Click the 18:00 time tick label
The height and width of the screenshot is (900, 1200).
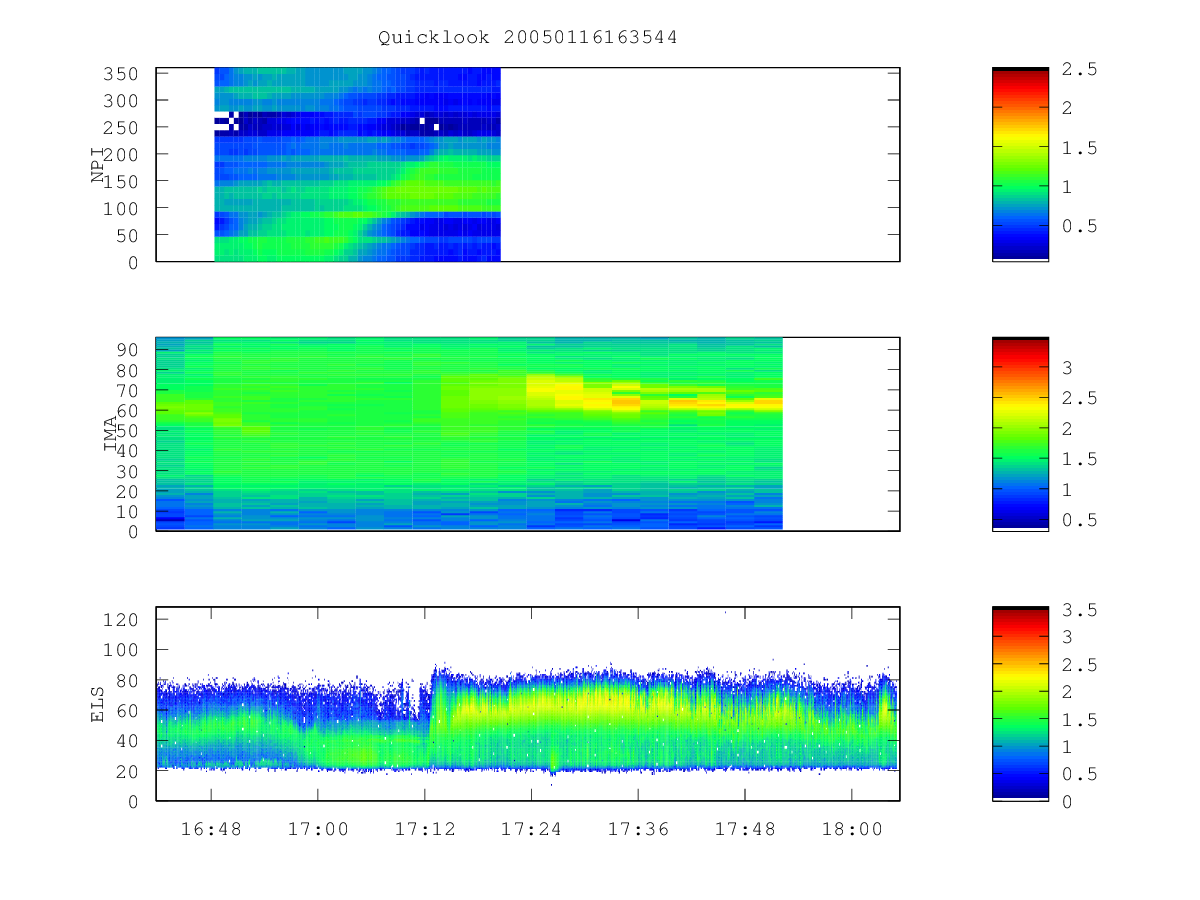[852, 829]
